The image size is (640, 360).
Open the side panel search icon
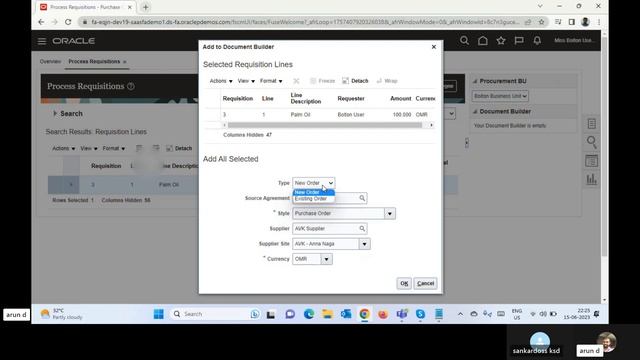coord(591,142)
